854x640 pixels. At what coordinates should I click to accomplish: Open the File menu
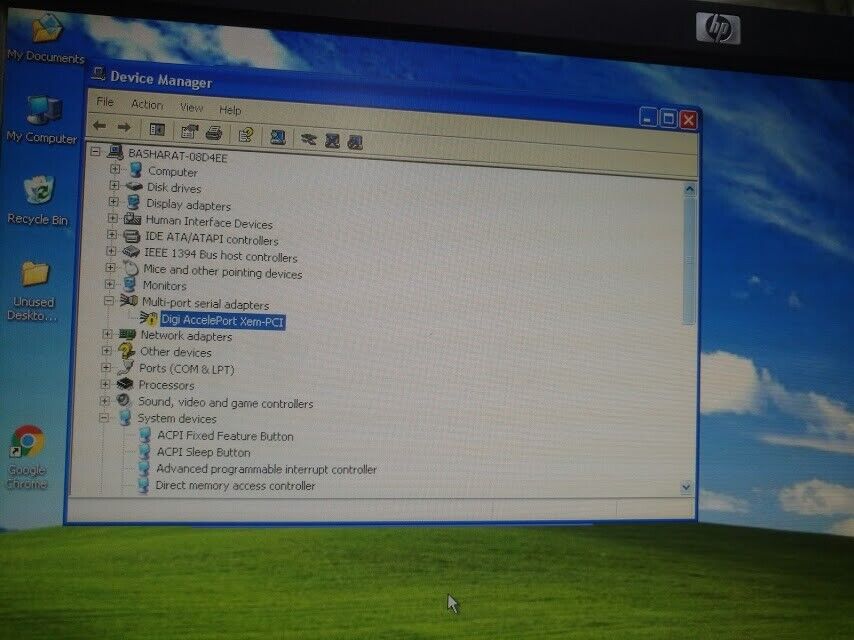click(105, 102)
